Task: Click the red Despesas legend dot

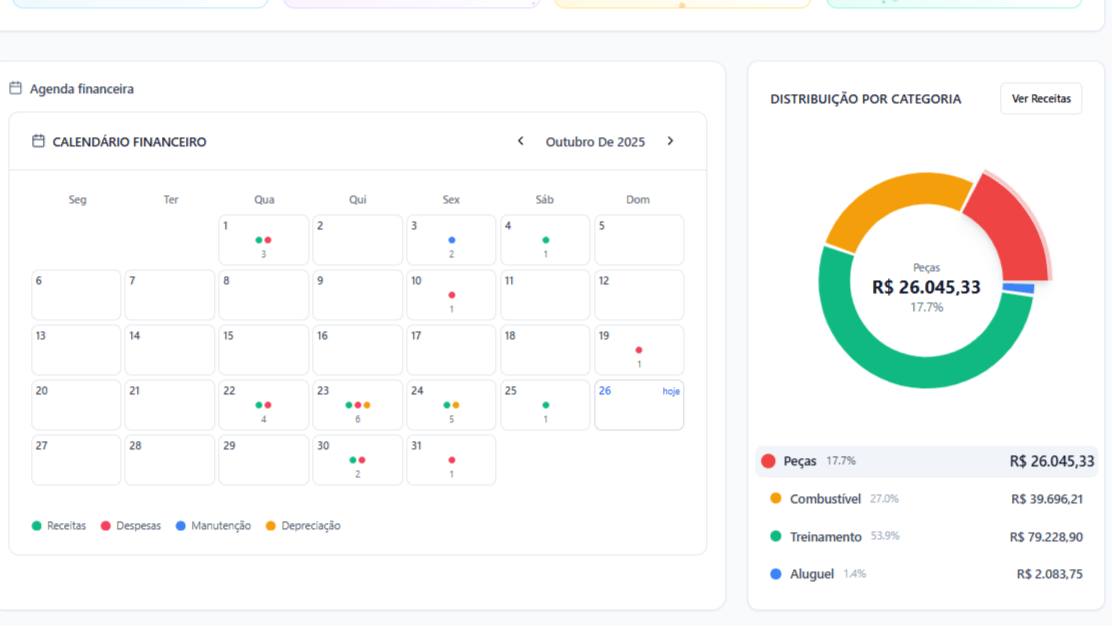Action: coord(106,526)
